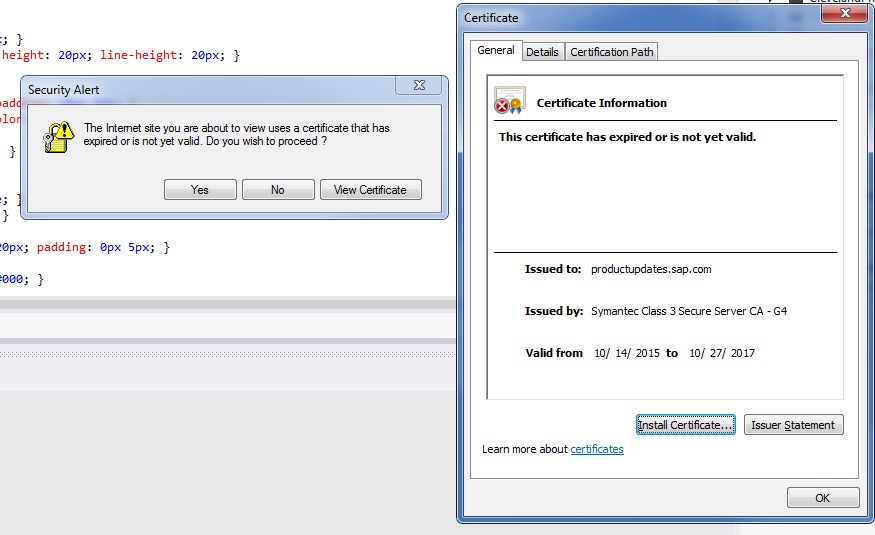Select the Symantec Class 3 Secure Server CA text
Image resolution: width=875 pixels, height=535 pixels.
689,311
